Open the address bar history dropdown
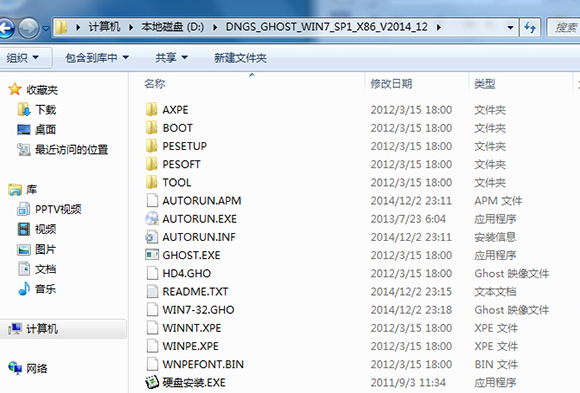 click(510, 27)
